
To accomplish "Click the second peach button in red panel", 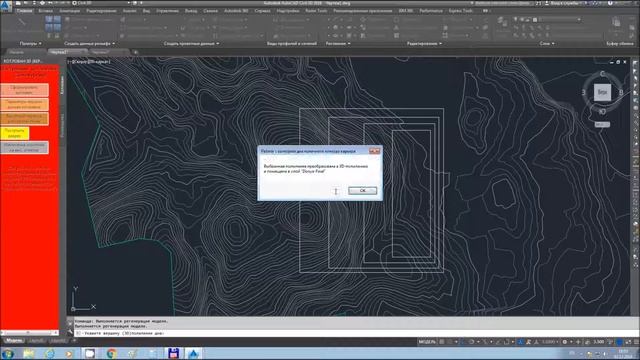I will click(x=24, y=104).
